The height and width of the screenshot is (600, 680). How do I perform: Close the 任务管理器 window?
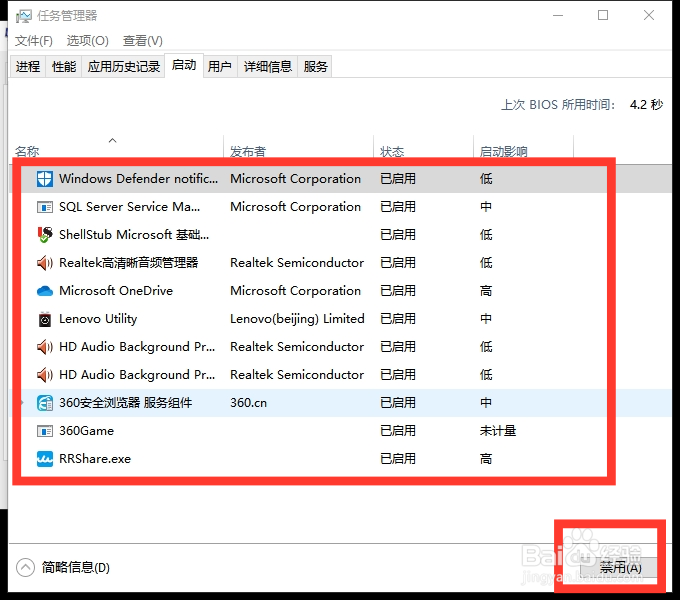(x=649, y=15)
